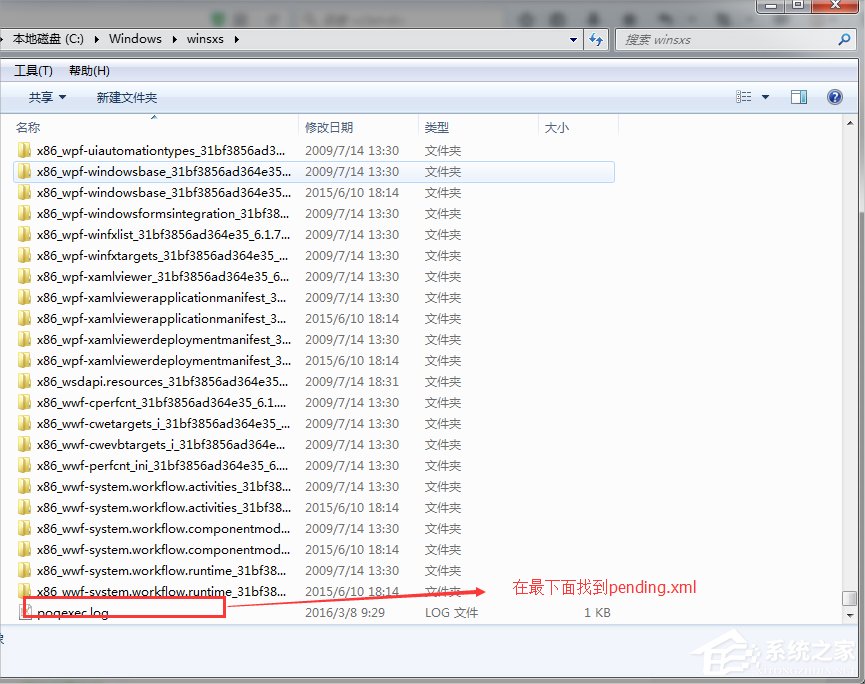The width and height of the screenshot is (865, 684).
Task: Click the 新建文件夹 button
Action: 125,97
